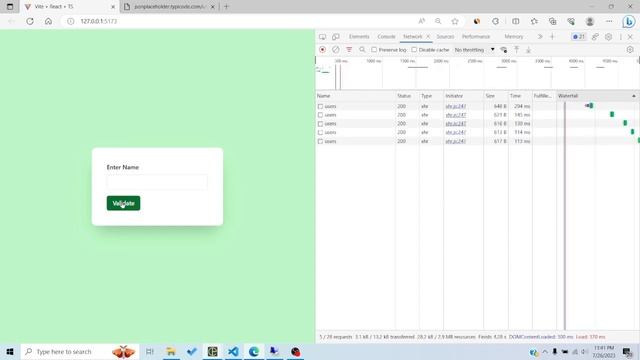
Task: Reload the page in the browser toolbar
Action: pos(30,21)
